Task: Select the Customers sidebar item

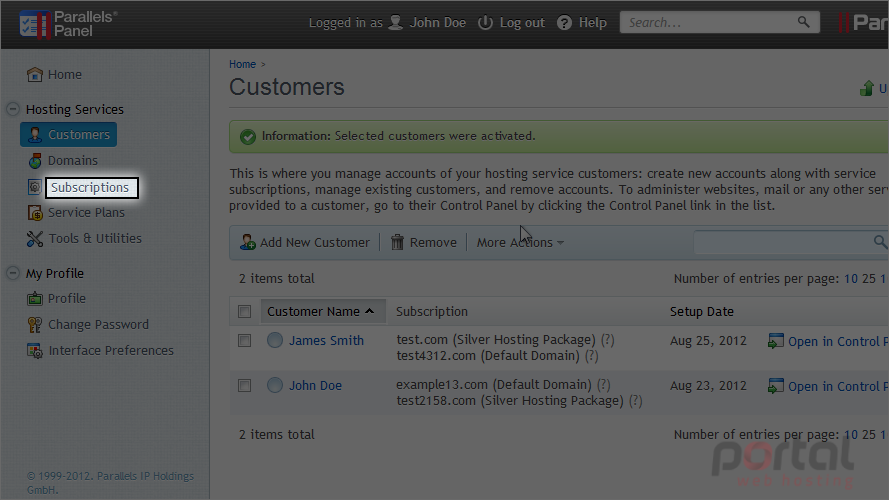Action: point(69,135)
